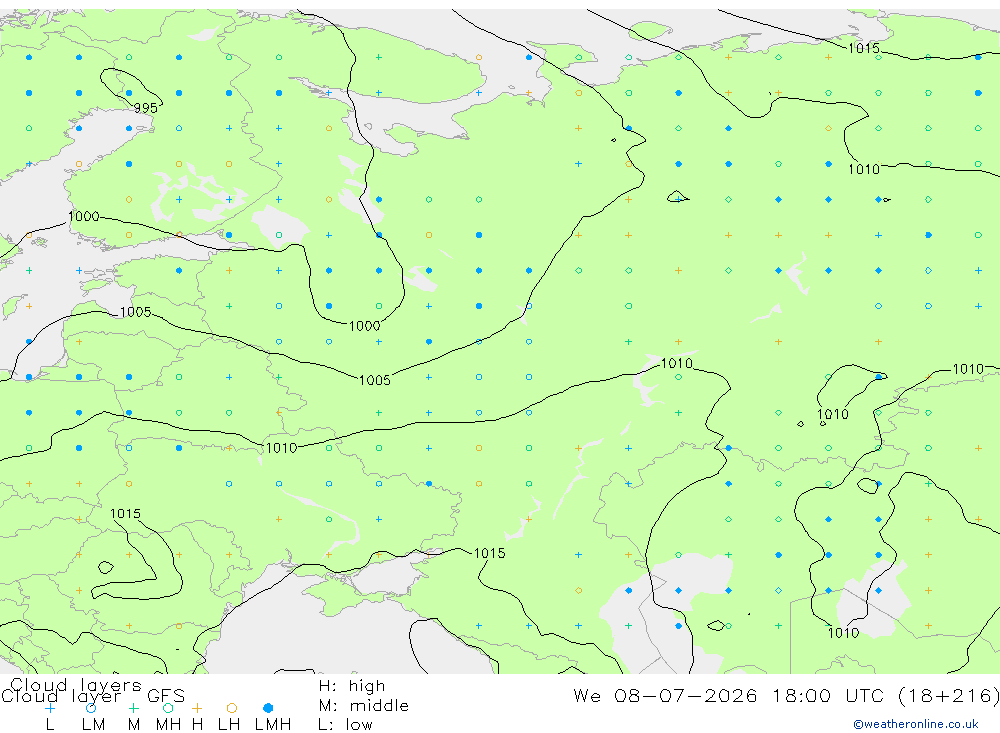Click the 'L: low' legend text
Screen dimensions: 1000x733
click(x=345, y=725)
